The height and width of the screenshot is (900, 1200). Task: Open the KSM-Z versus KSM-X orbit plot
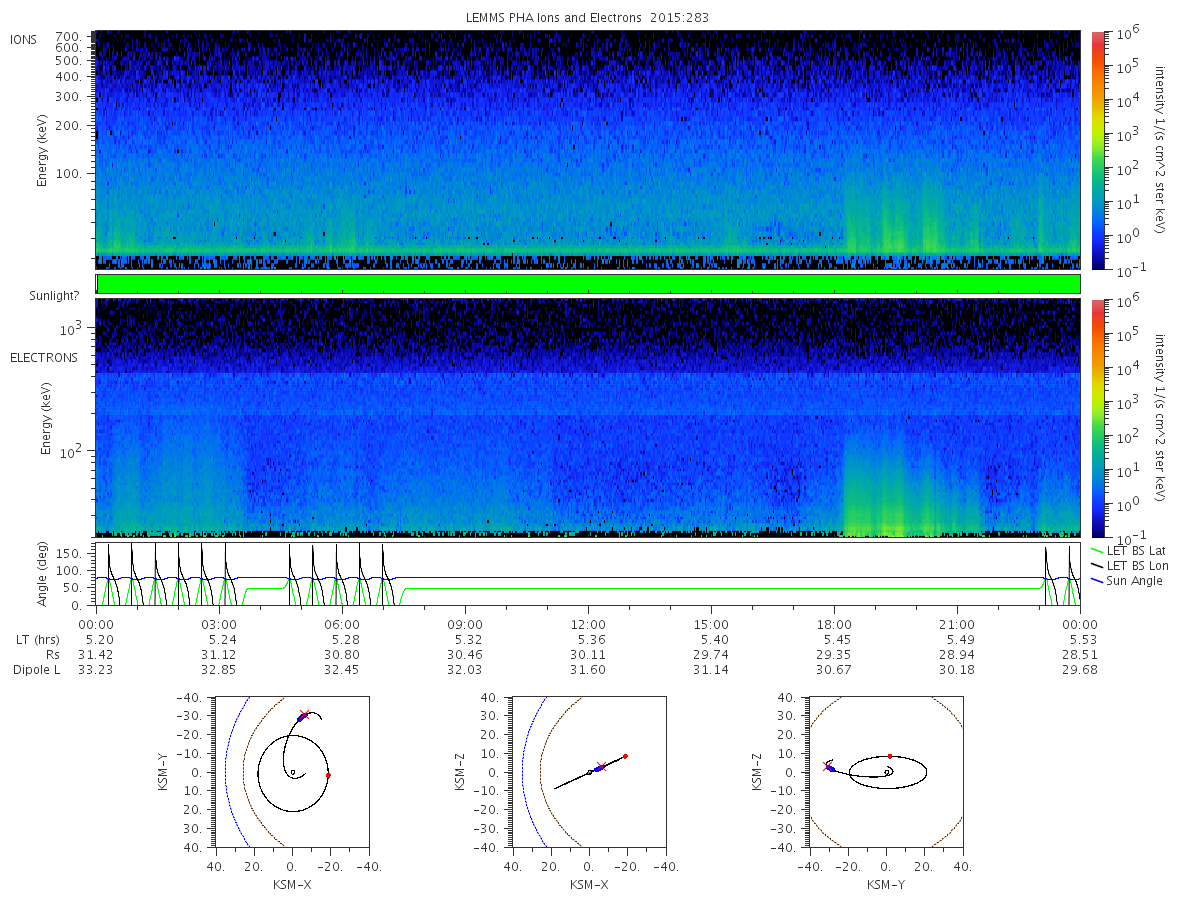coord(588,771)
